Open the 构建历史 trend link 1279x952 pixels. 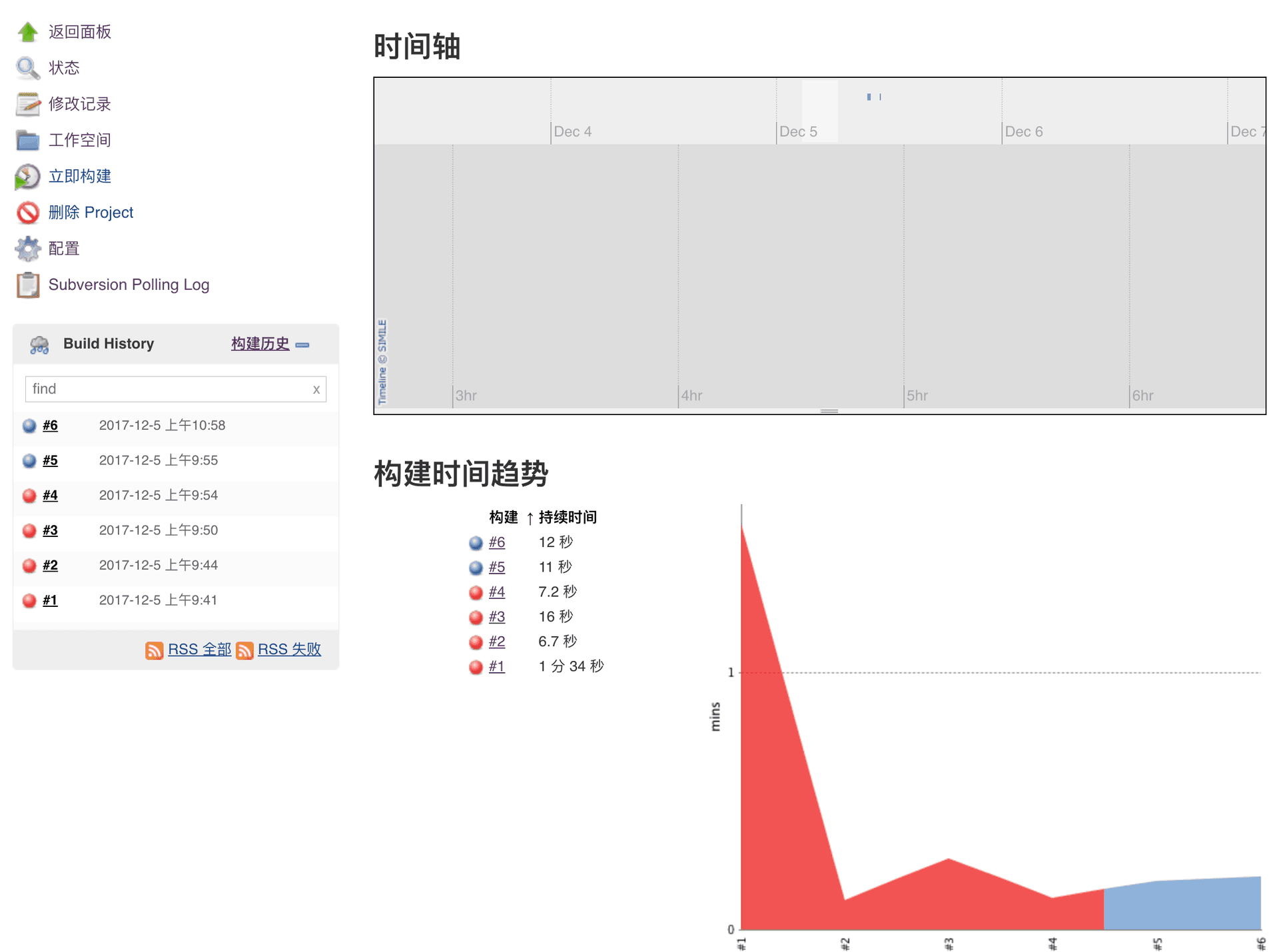coord(260,344)
